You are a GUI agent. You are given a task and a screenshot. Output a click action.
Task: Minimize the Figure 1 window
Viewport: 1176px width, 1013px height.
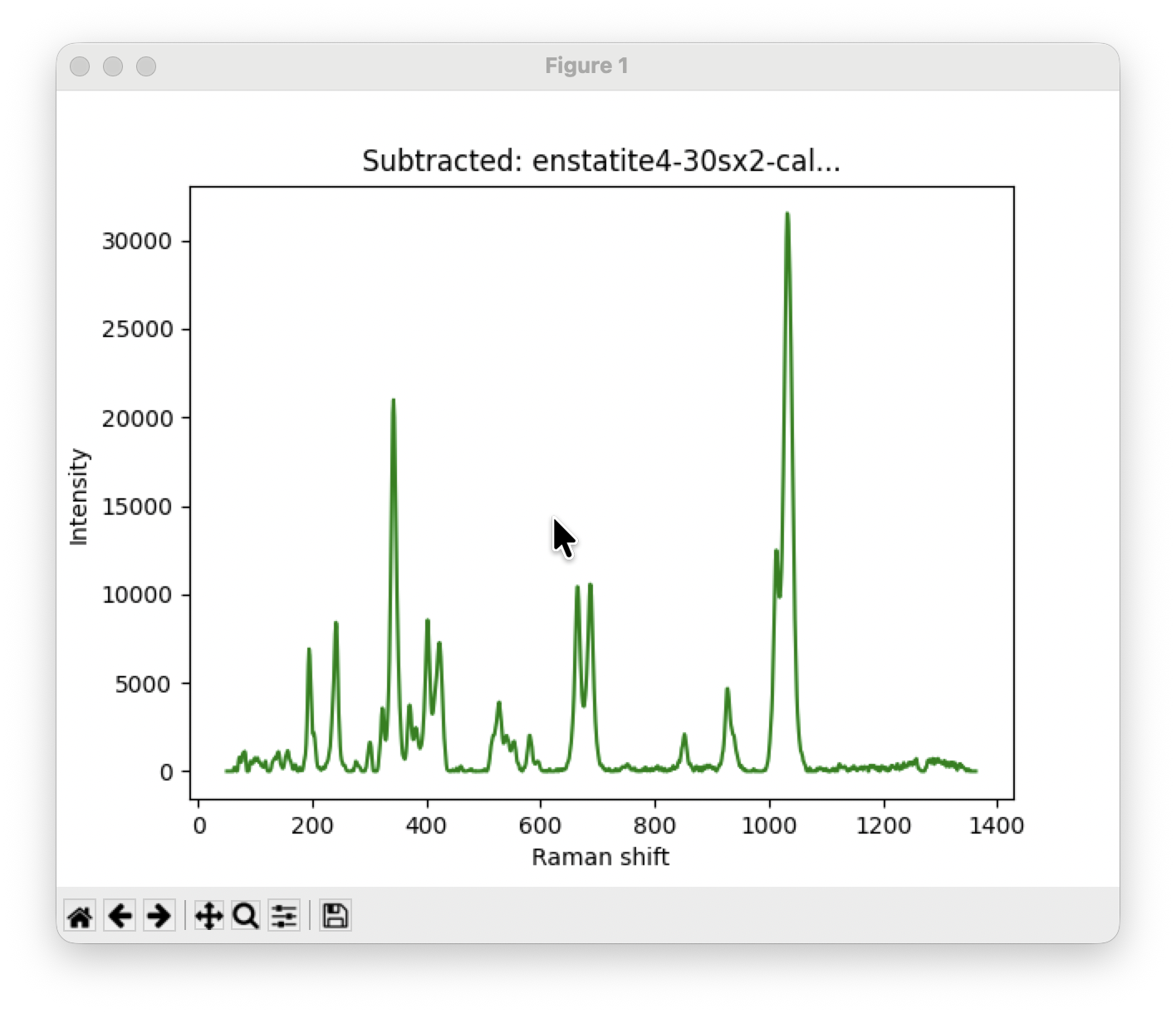tap(113, 66)
